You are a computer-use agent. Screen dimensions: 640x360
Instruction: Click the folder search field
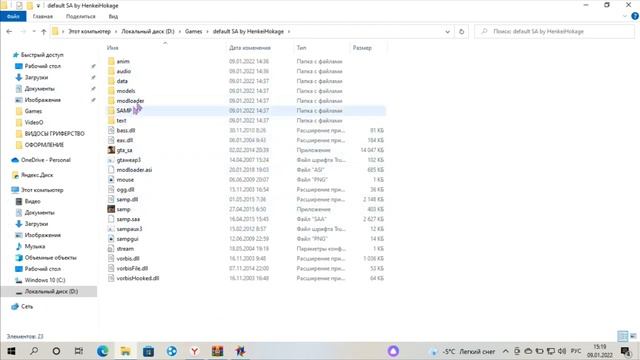click(554, 31)
